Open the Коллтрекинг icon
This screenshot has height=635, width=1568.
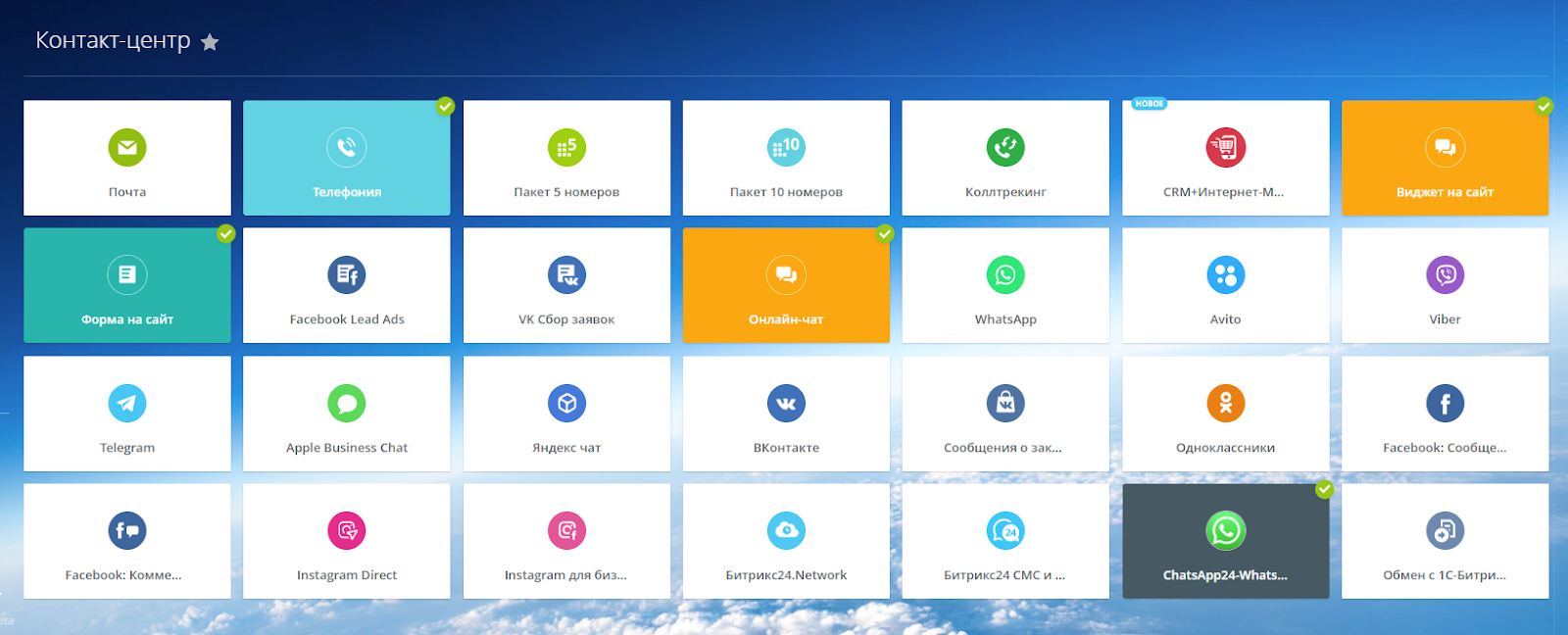click(x=1005, y=148)
